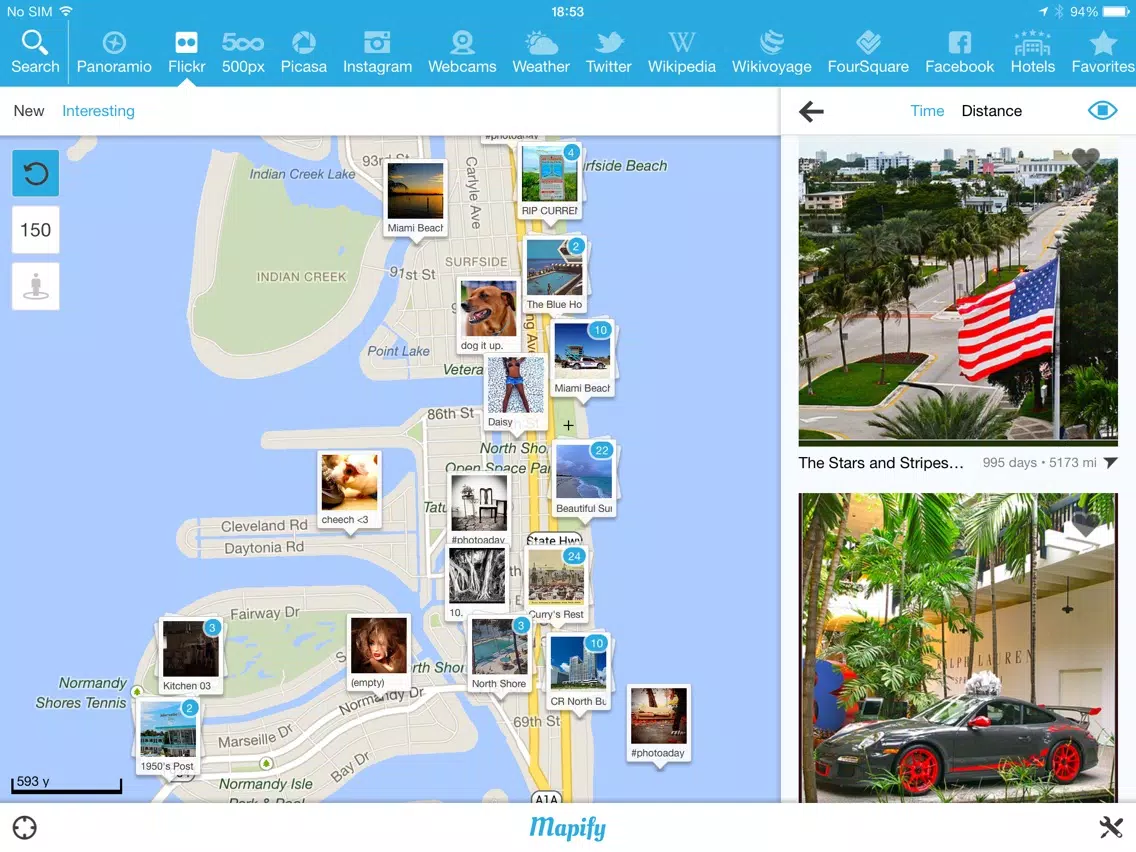
Task: Open the Miami Beach cluster of 10
Action: click(582, 359)
